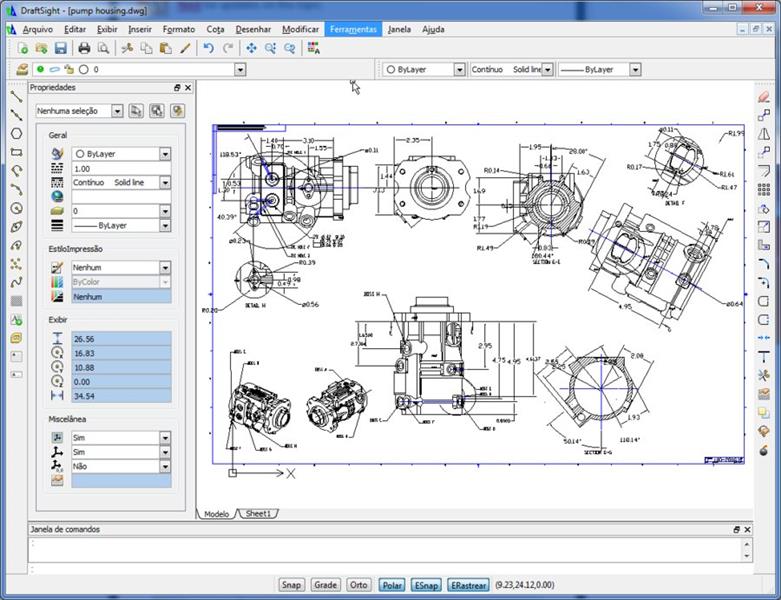Click the Eraser tool in right toolbar
This screenshot has width=781, height=600.
coord(764,97)
